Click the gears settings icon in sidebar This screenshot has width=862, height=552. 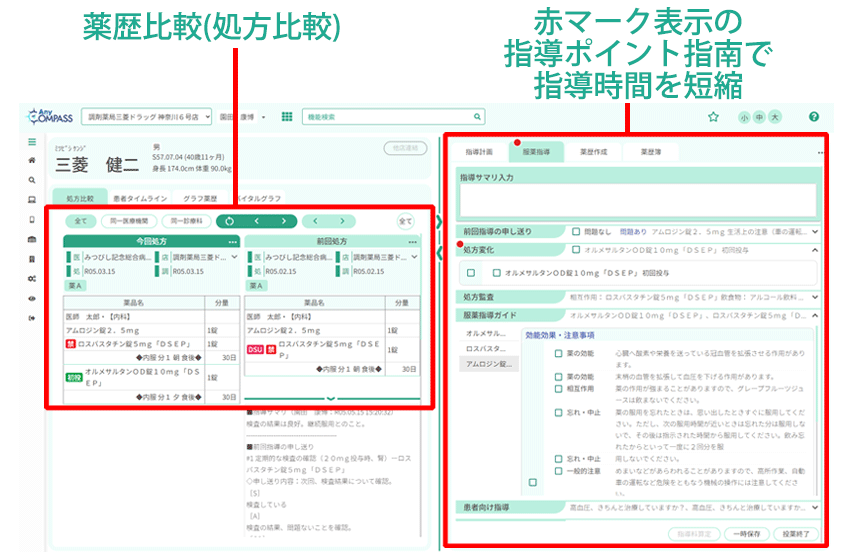(x=32, y=278)
